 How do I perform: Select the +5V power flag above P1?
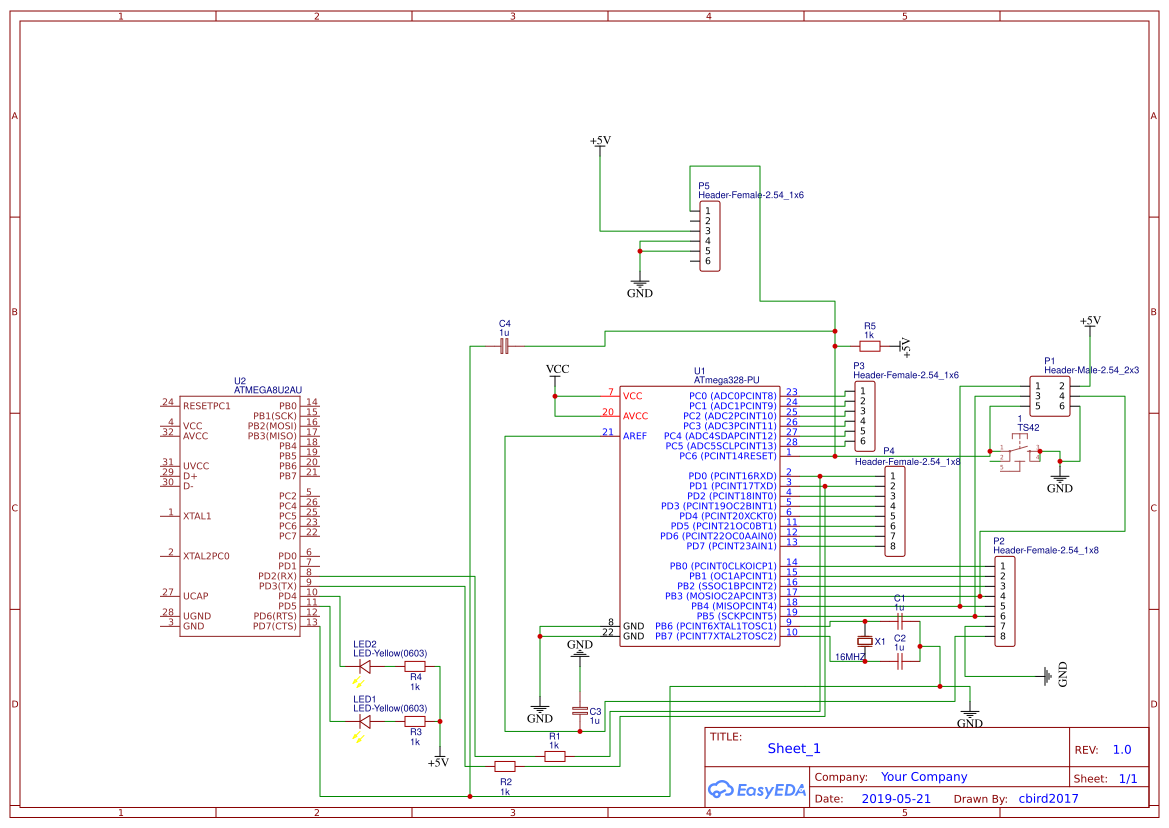coord(1089,322)
